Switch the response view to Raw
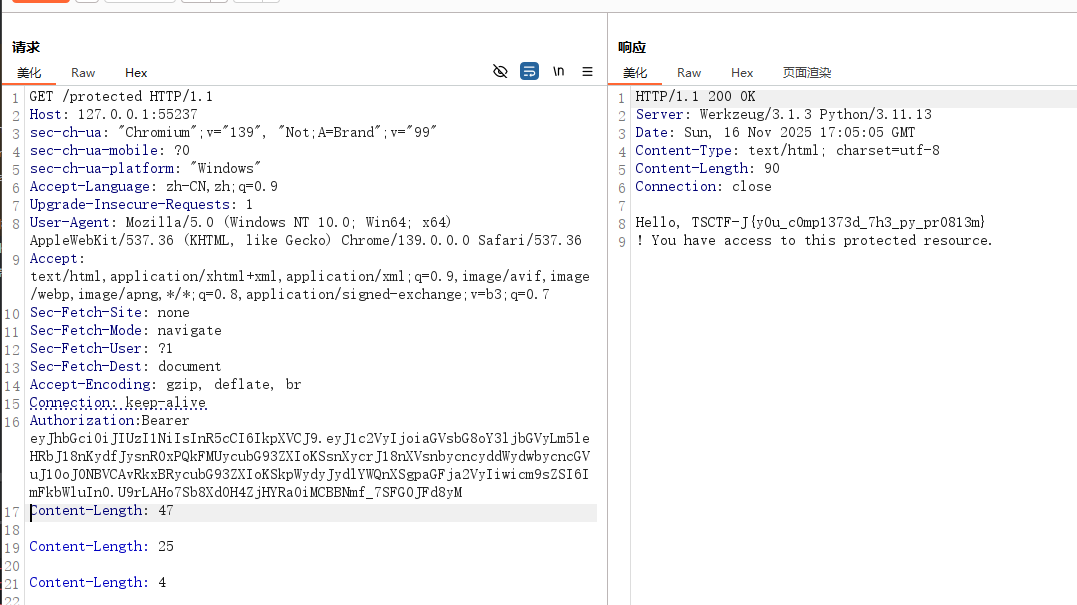This screenshot has width=1077, height=605. tap(689, 73)
